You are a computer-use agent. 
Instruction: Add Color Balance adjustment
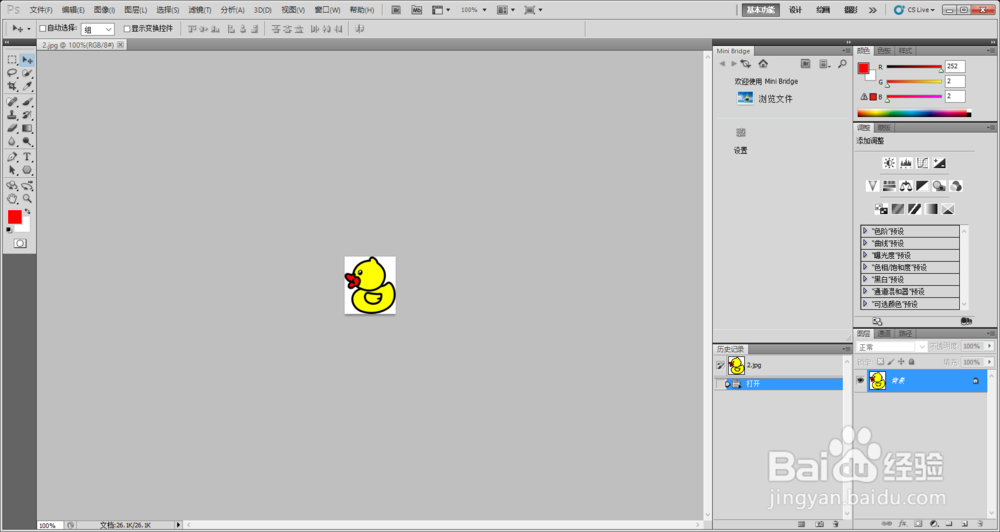click(x=906, y=186)
